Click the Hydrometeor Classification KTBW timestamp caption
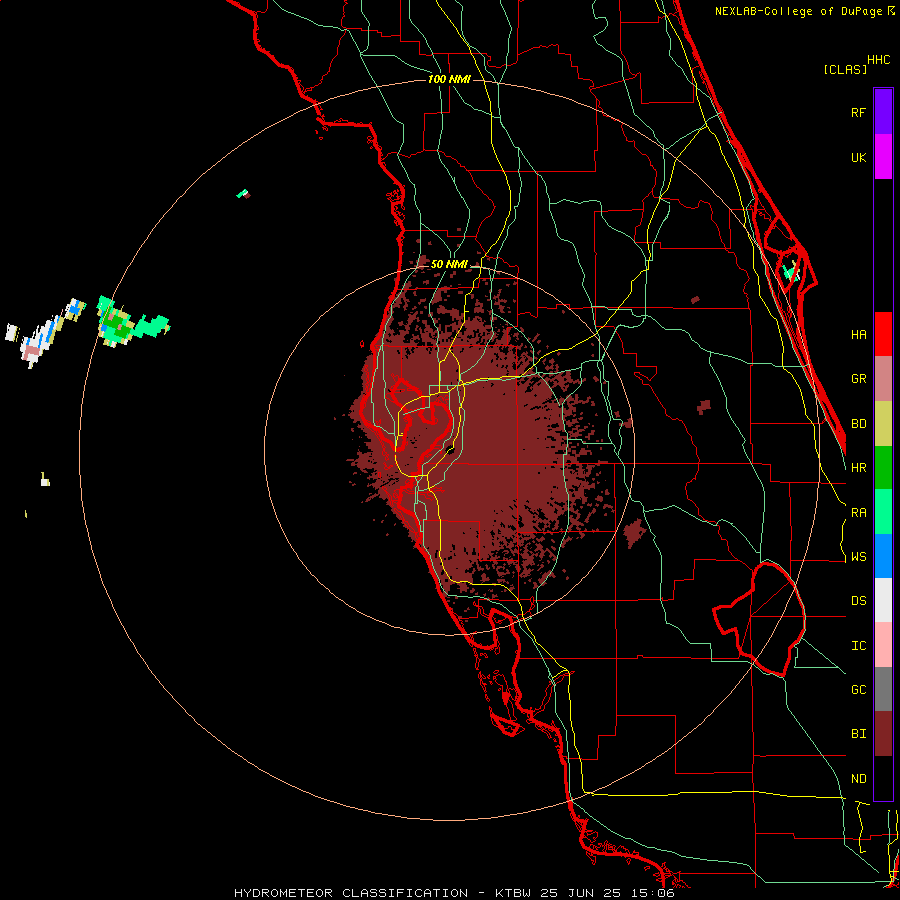Image resolution: width=900 pixels, height=900 pixels. [x=454, y=893]
